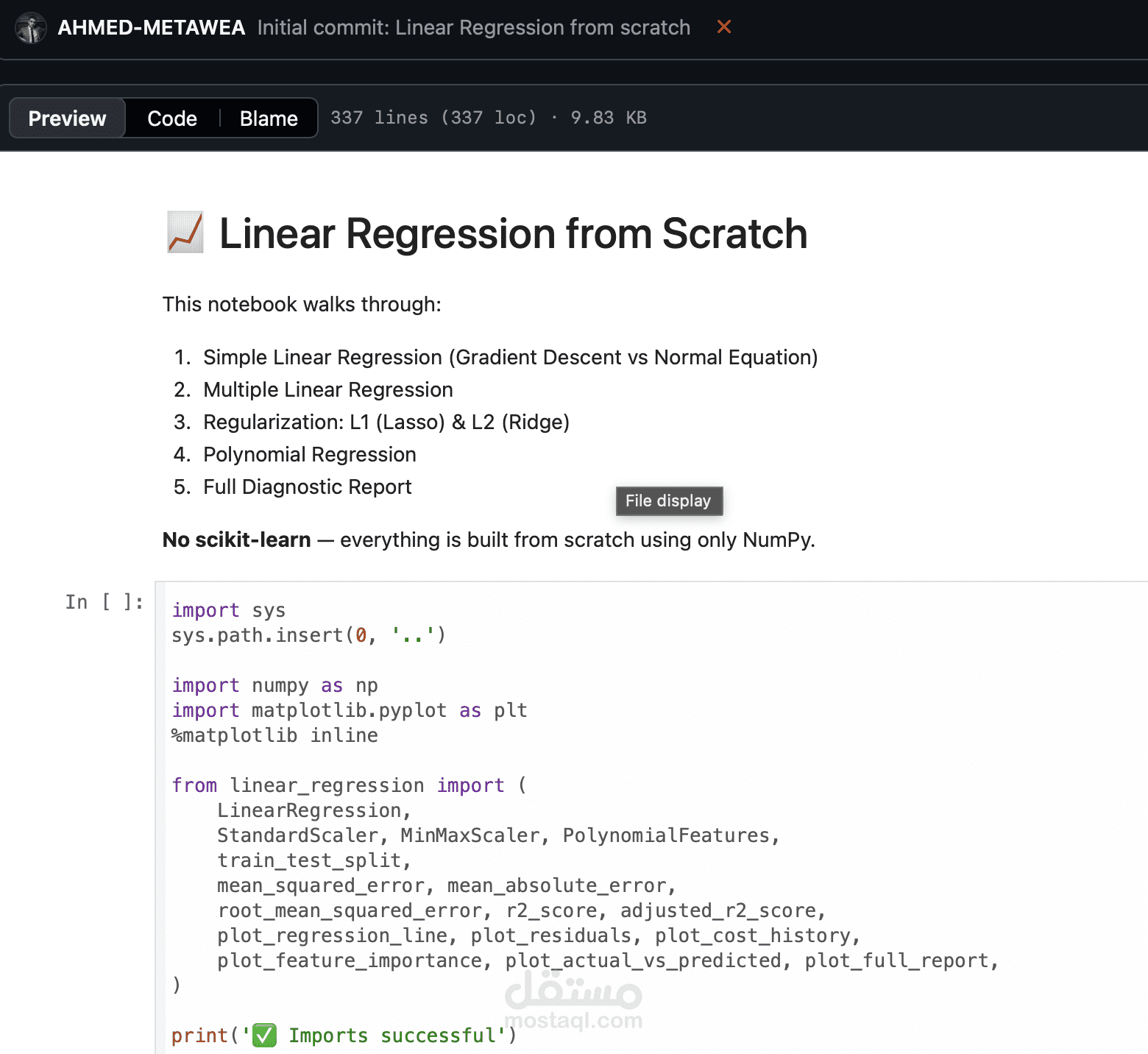Click the AHMED-METAWEA profile avatar

tap(31, 28)
